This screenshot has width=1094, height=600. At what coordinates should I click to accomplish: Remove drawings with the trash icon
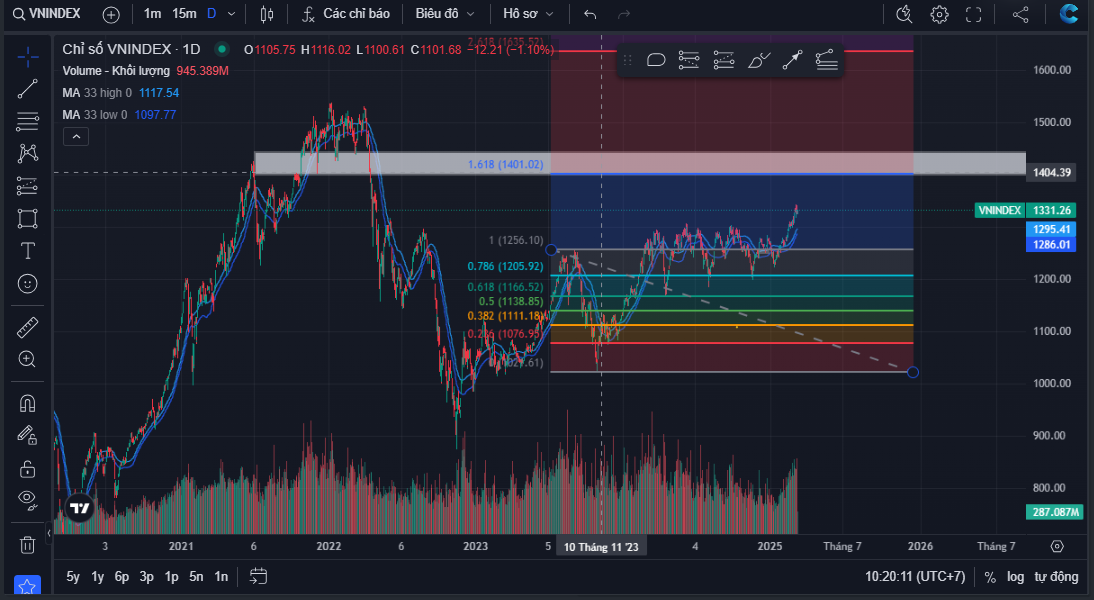click(x=27, y=545)
